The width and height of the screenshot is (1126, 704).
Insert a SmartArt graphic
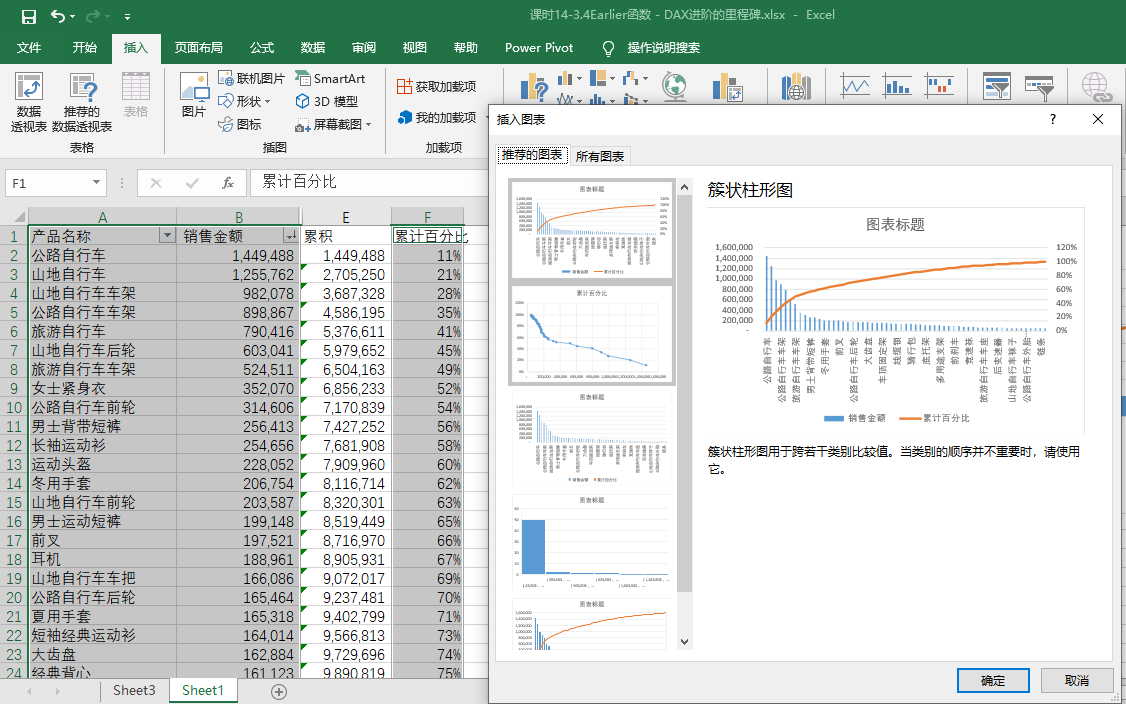coord(330,78)
